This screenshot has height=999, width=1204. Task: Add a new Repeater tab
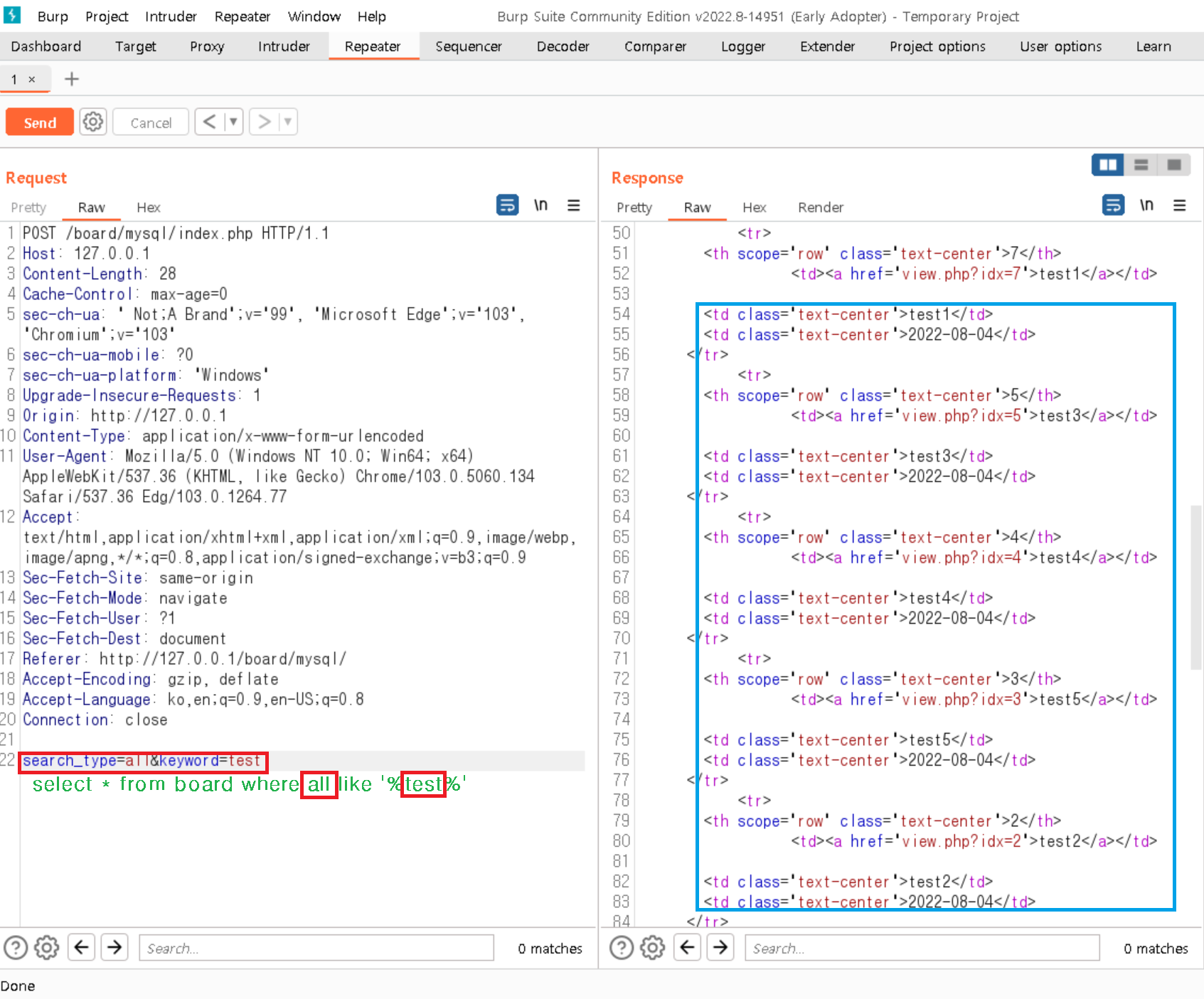[x=71, y=79]
